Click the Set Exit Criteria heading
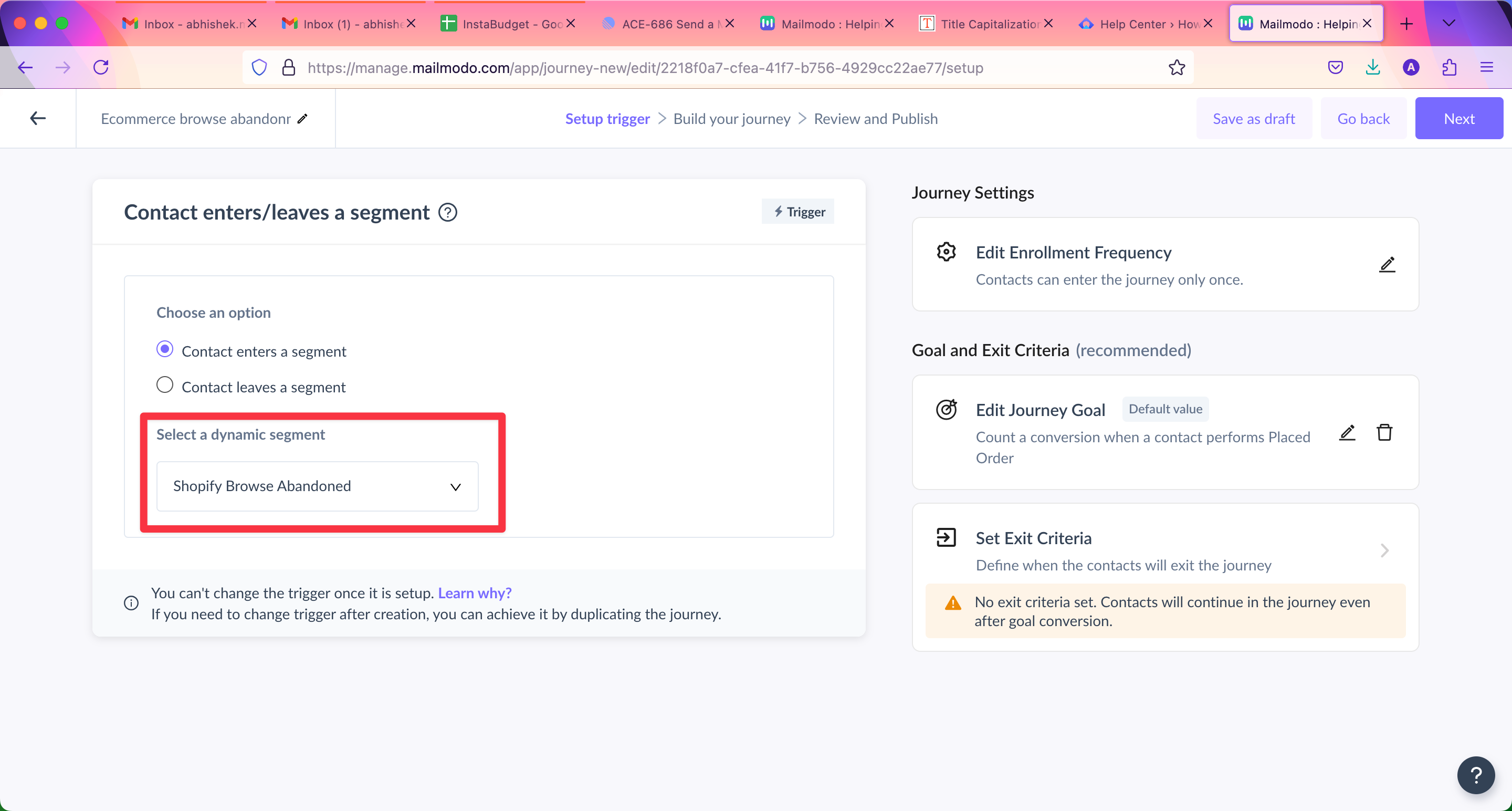This screenshot has height=811, width=1512. coord(1033,538)
